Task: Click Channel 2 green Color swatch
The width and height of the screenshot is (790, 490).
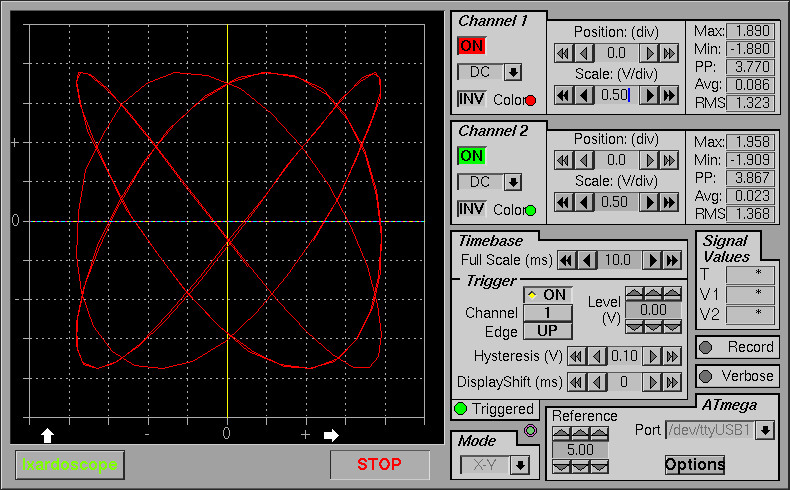Action: click(530, 210)
